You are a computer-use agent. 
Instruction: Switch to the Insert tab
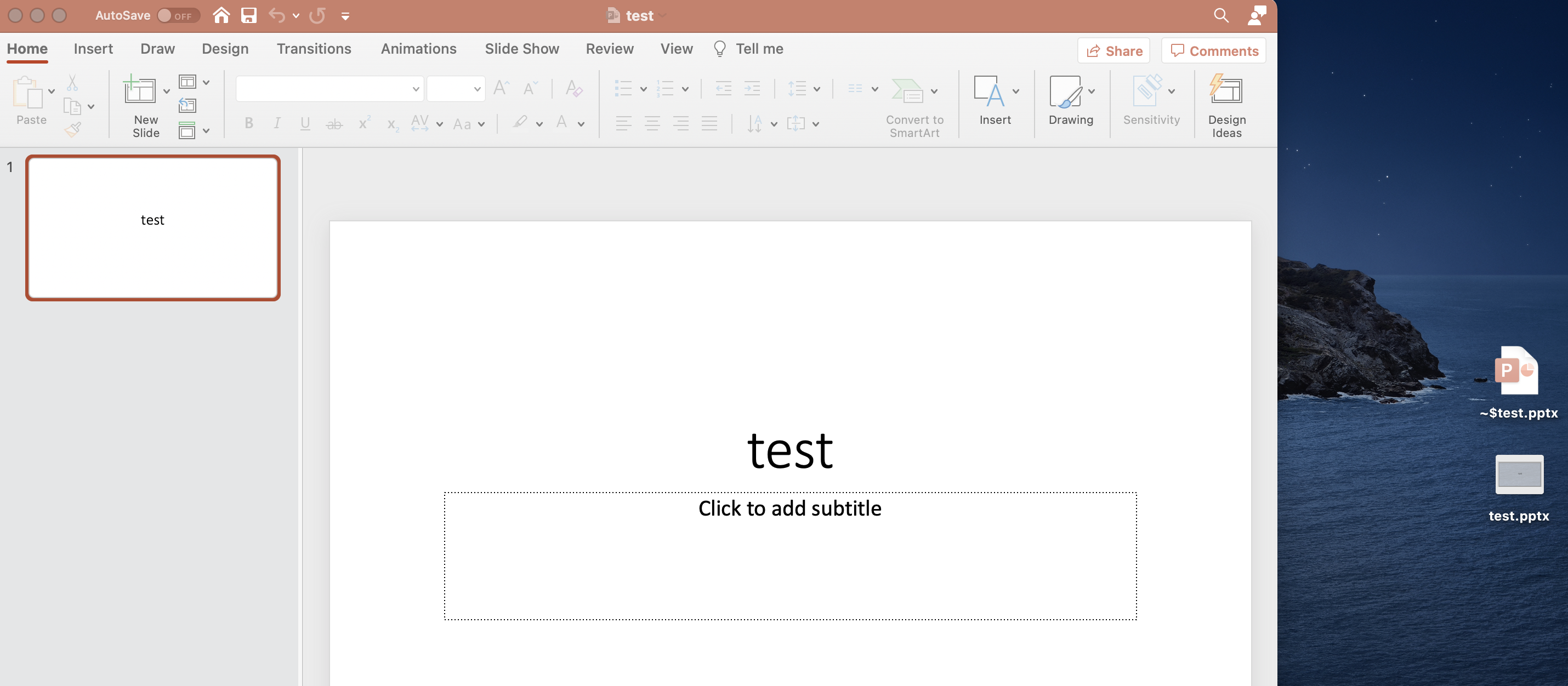click(93, 49)
